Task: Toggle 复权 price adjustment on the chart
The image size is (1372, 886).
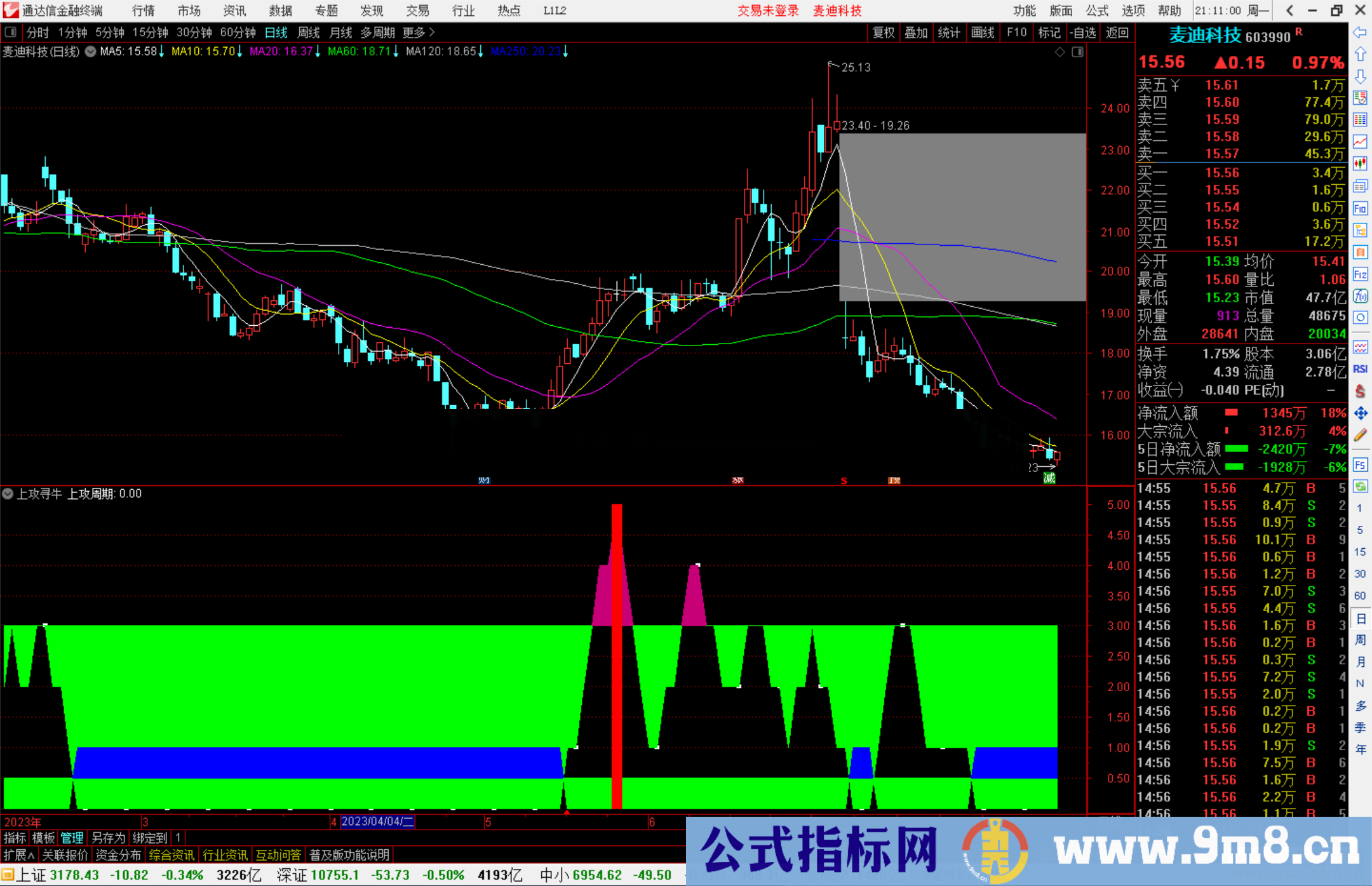Action: (884, 33)
